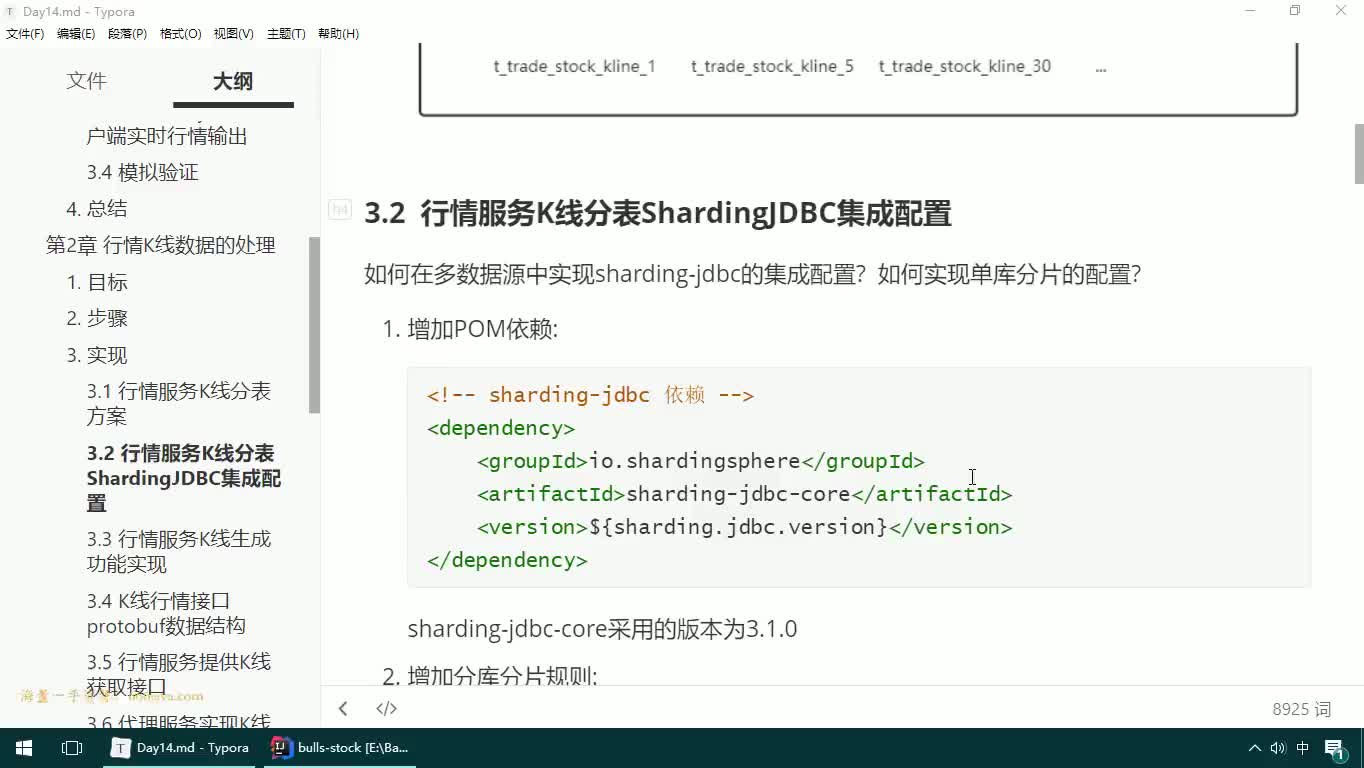Click the document vertical scrollbar thumb
Viewport: 1364px width, 768px height.
pos(1359,154)
